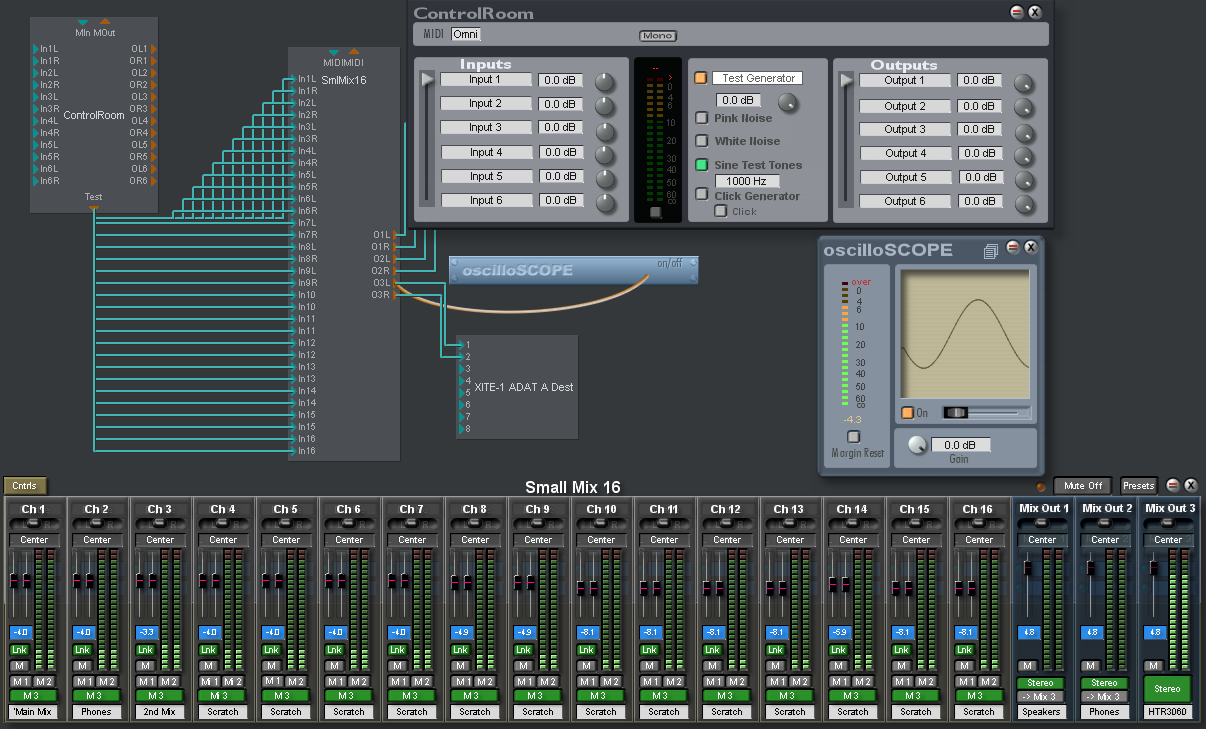Select Input 6 in ControlRoom Inputs
This screenshot has height=729, width=1206.
pos(486,201)
